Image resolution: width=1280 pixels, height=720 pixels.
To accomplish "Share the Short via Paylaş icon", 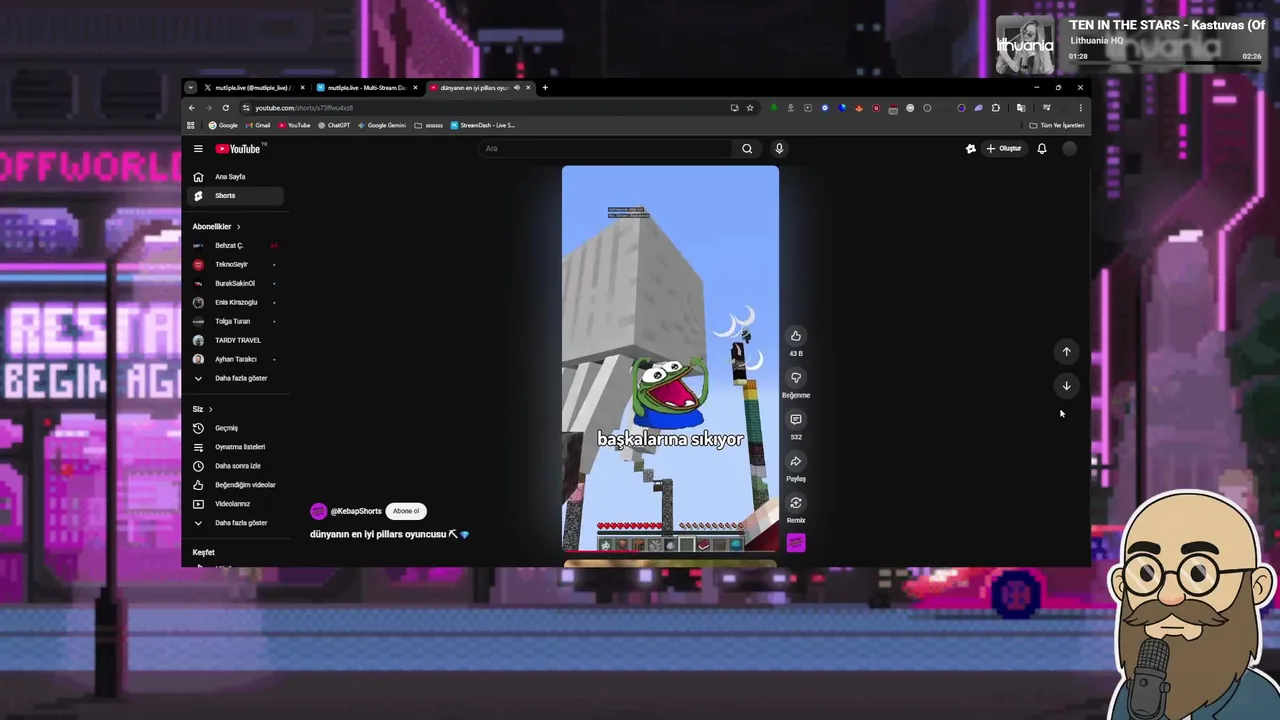I will click(x=796, y=462).
